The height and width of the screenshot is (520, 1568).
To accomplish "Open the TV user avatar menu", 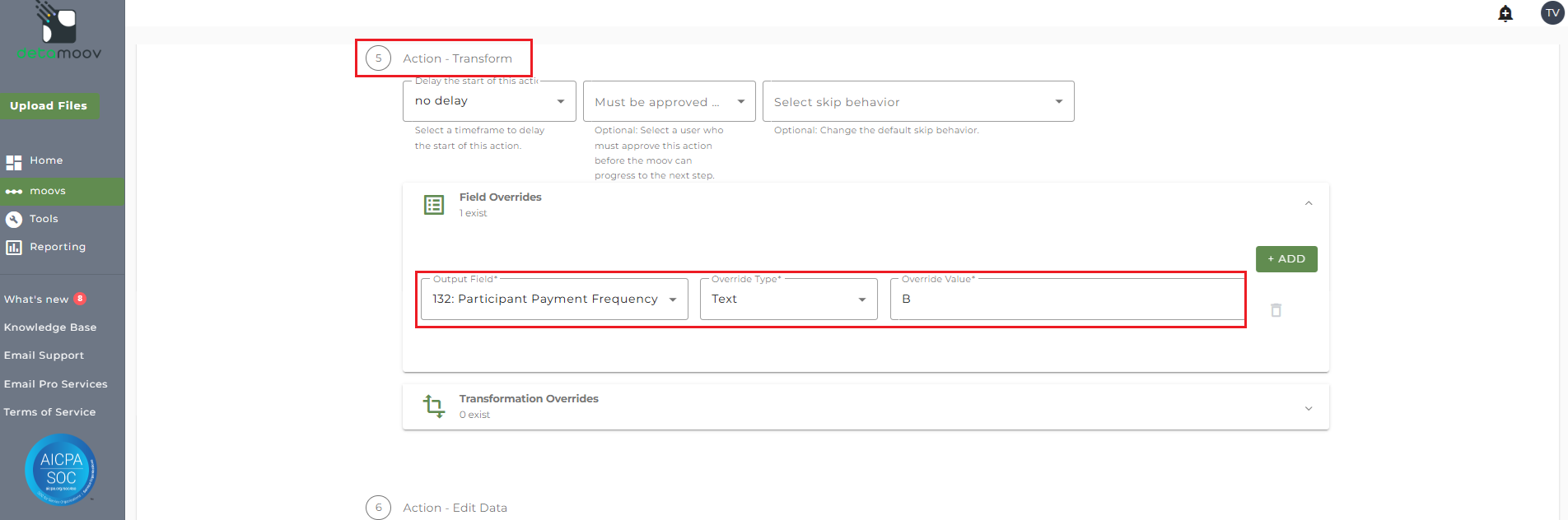I will [x=1552, y=13].
